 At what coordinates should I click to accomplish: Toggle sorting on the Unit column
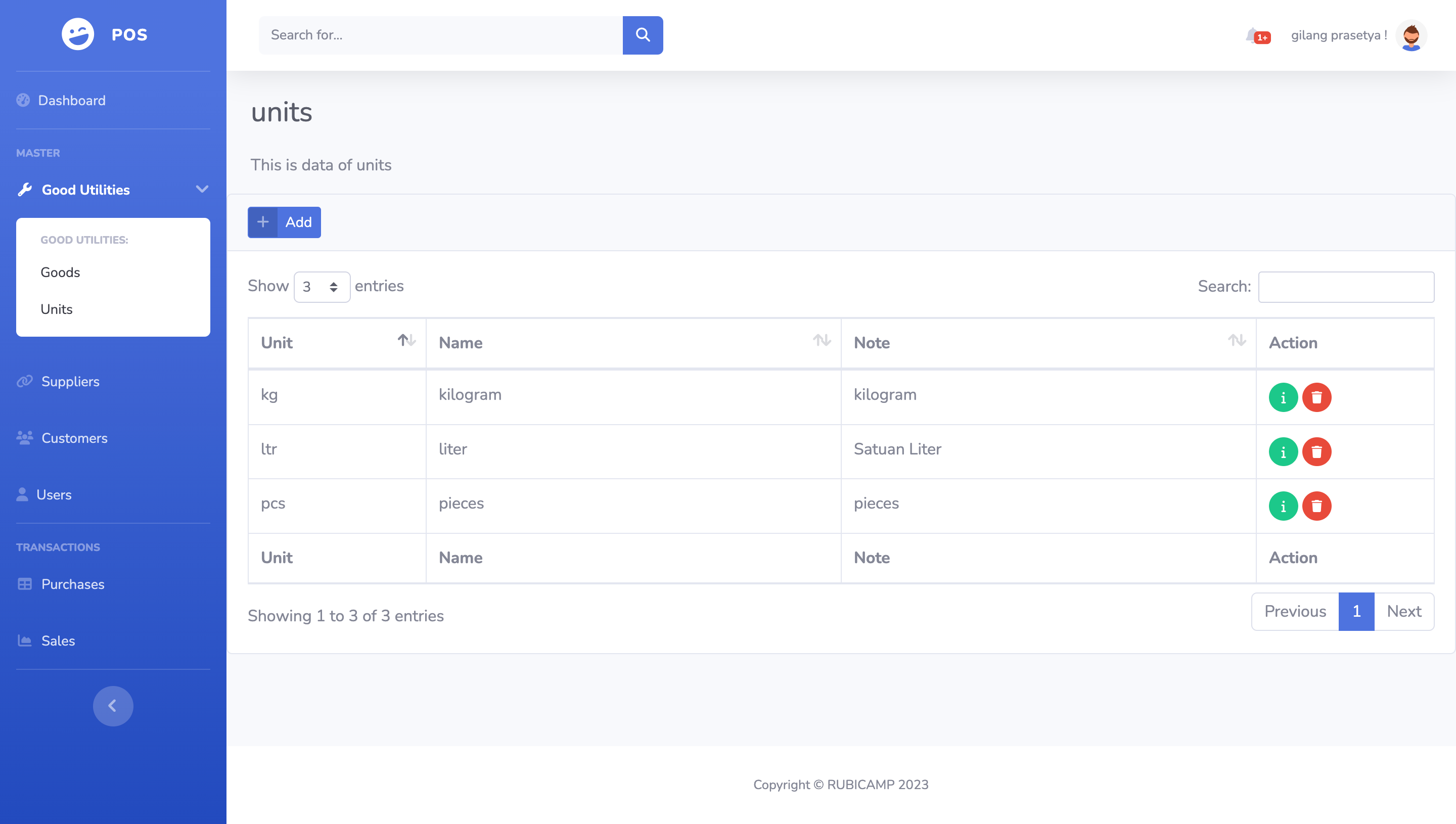(x=406, y=341)
